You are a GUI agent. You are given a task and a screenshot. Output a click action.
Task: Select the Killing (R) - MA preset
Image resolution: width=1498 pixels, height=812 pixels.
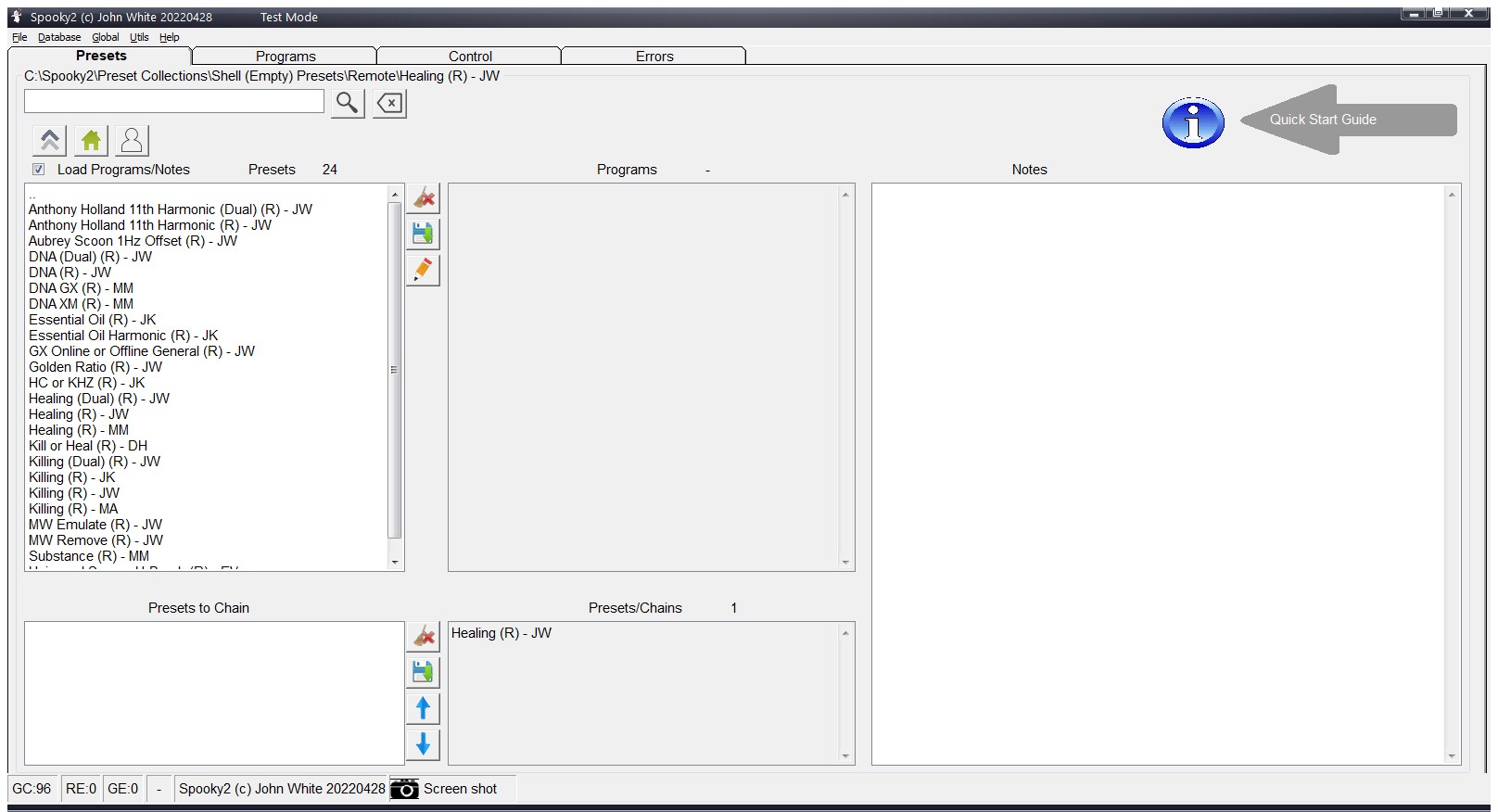73,509
